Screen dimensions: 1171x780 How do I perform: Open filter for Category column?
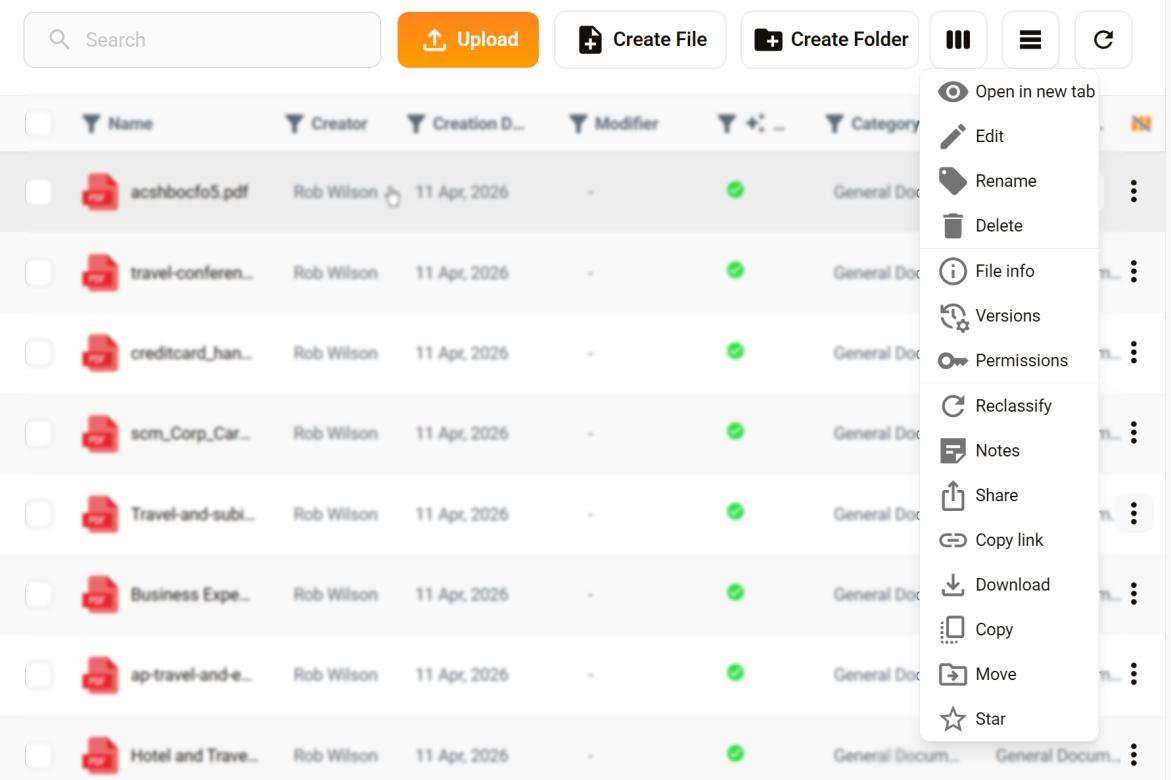click(x=834, y=123)
